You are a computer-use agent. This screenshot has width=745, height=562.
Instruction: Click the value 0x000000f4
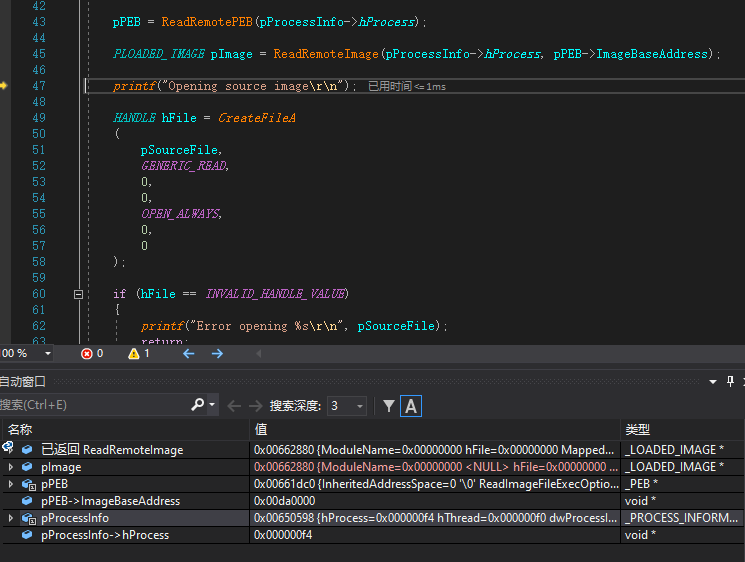[283, 535]
